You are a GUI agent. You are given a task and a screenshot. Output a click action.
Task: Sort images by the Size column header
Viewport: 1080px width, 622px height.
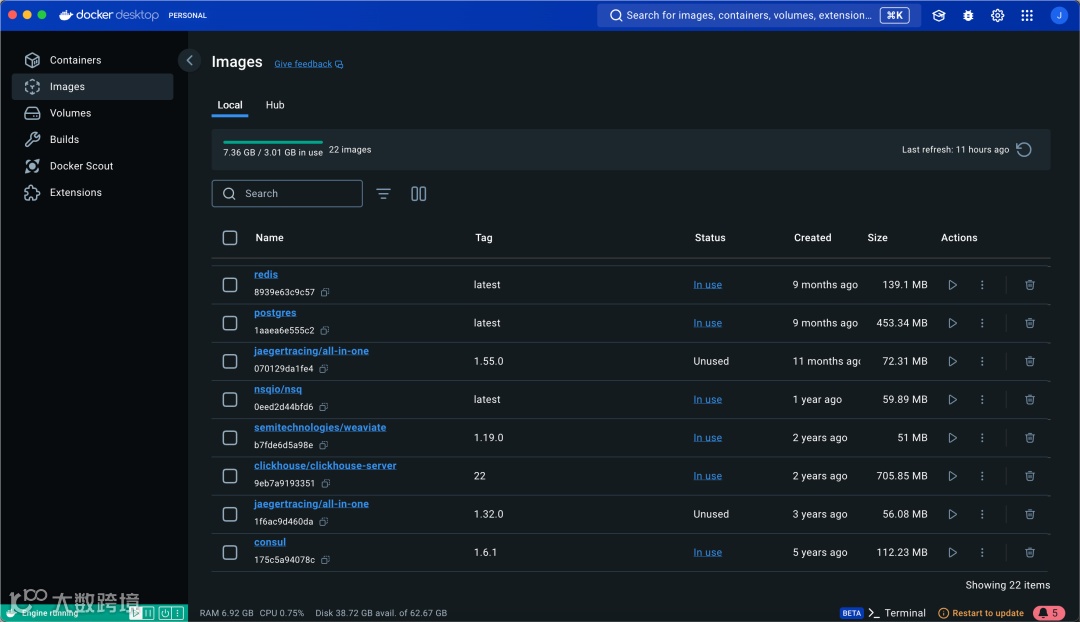pos(877,238)
